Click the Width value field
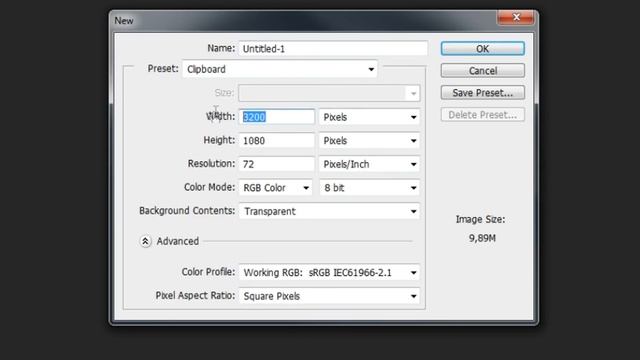The image size is (640, 360). tap(276, 117)
